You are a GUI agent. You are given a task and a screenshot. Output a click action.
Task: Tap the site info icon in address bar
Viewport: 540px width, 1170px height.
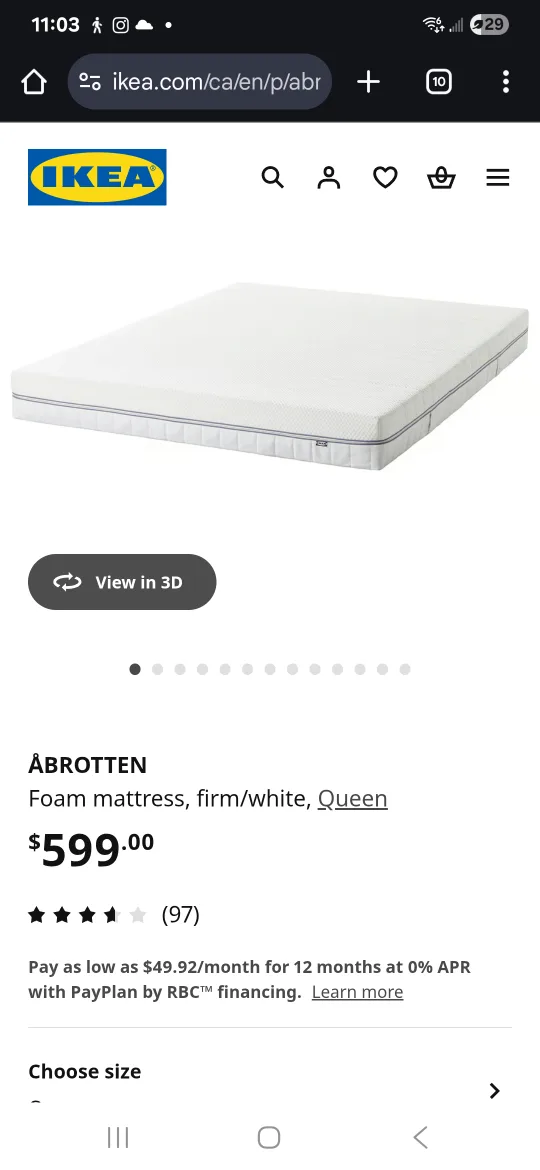click(90, 82)
